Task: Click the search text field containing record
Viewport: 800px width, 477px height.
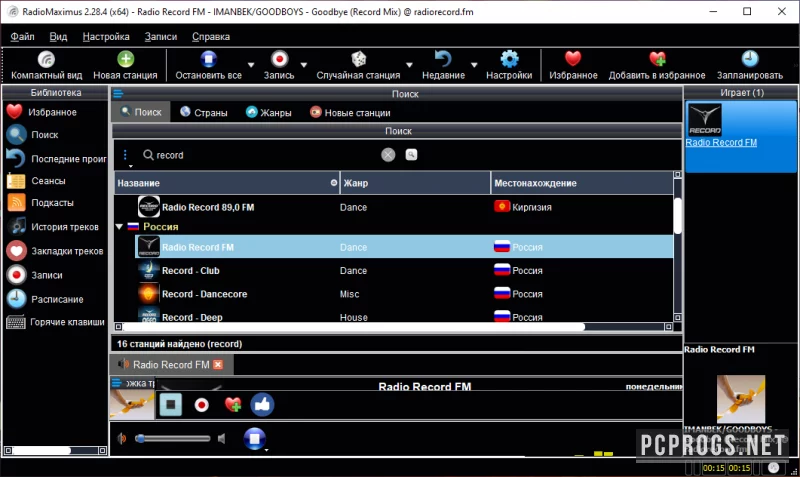Action: [260, 155]
